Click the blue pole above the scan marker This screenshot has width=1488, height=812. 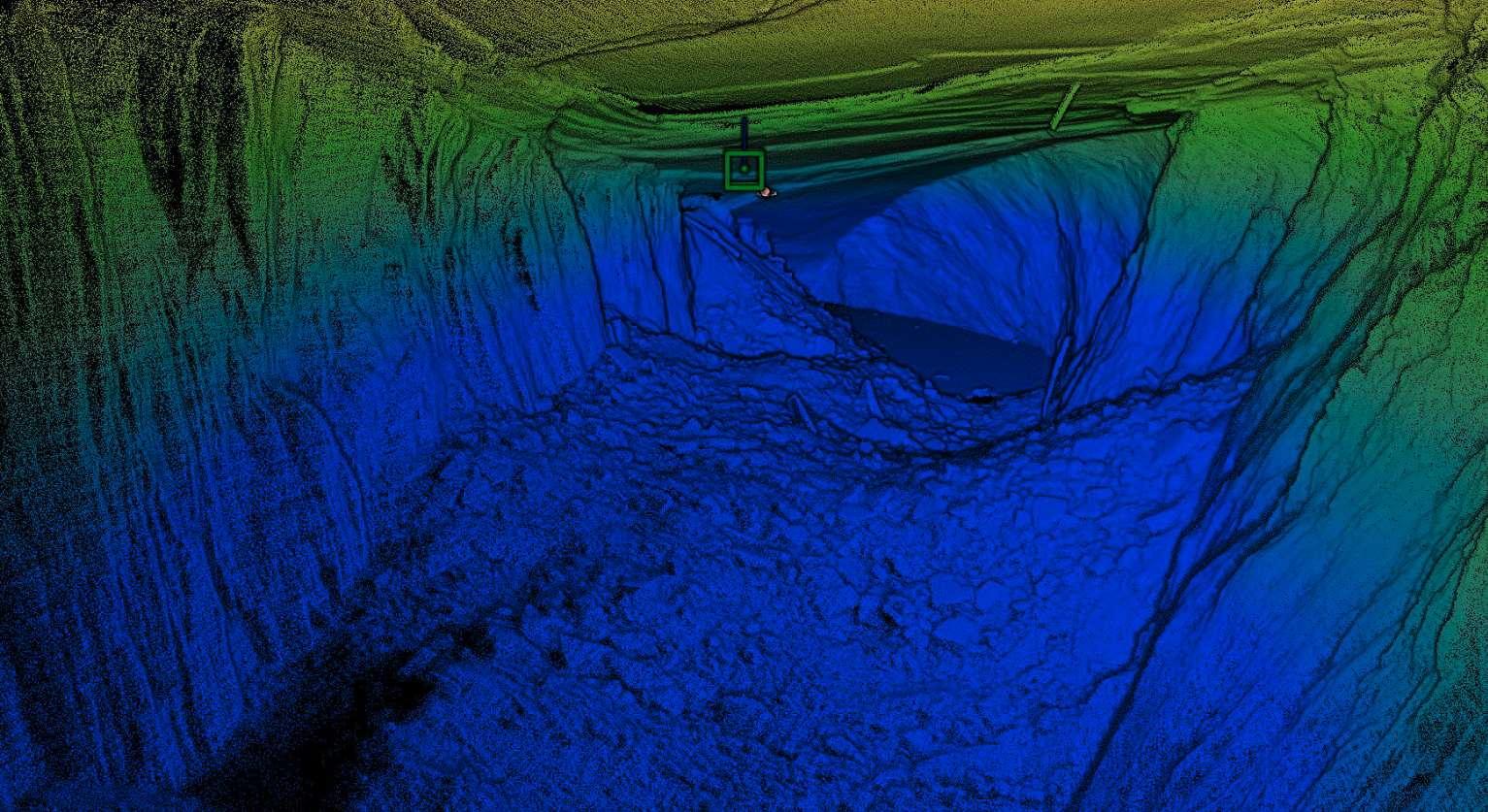point(744,129)
